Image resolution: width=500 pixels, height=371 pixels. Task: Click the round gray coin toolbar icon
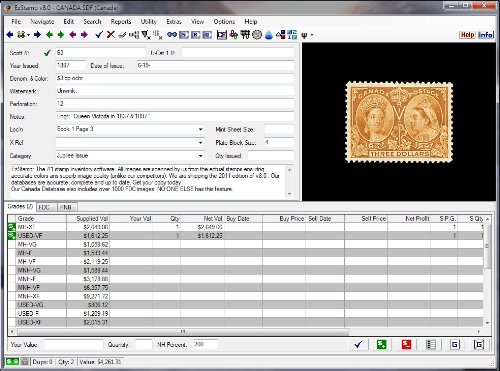(x=257, y=35)
